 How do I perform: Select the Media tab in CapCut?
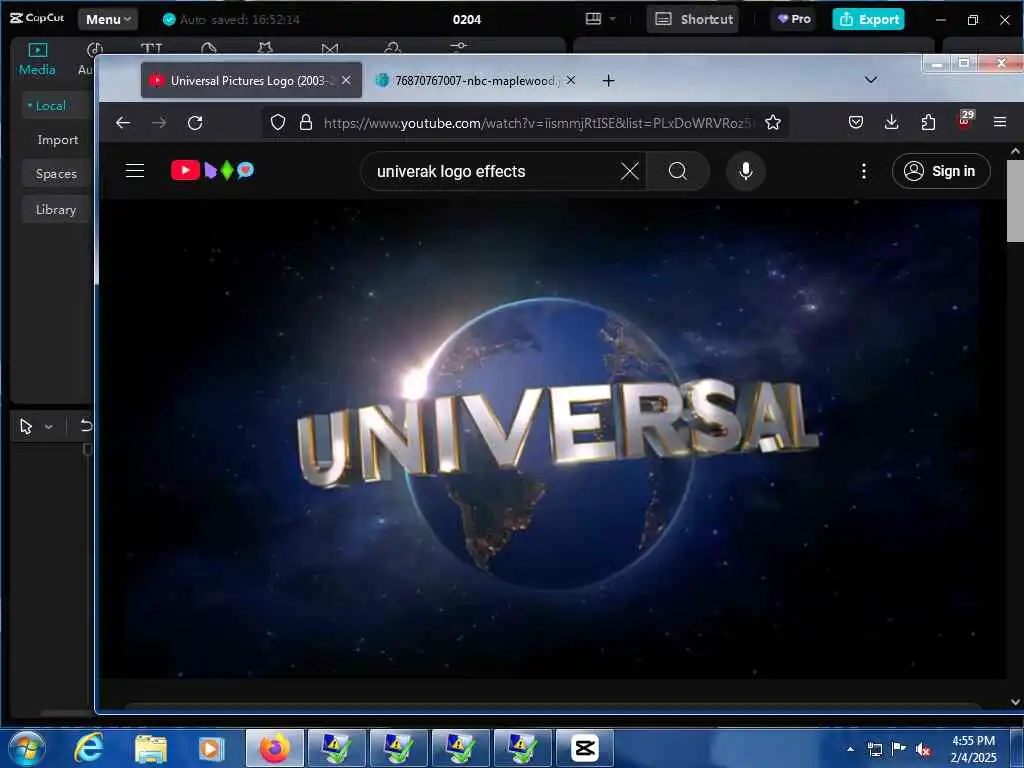[37, 59]
